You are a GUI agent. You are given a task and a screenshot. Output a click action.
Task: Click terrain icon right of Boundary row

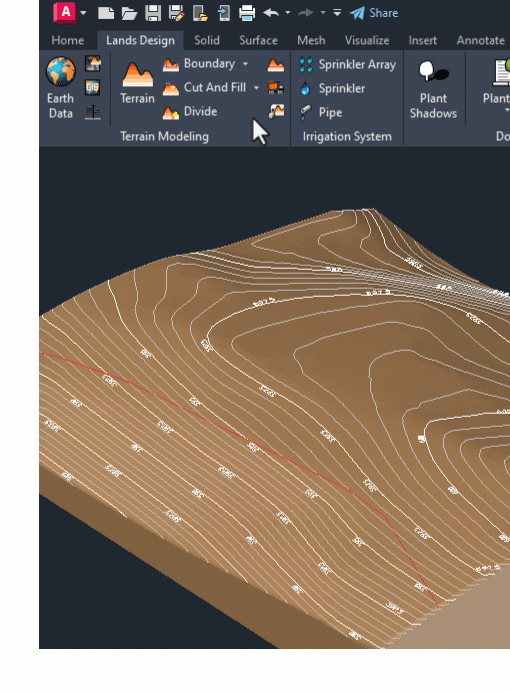coord(276,64)
